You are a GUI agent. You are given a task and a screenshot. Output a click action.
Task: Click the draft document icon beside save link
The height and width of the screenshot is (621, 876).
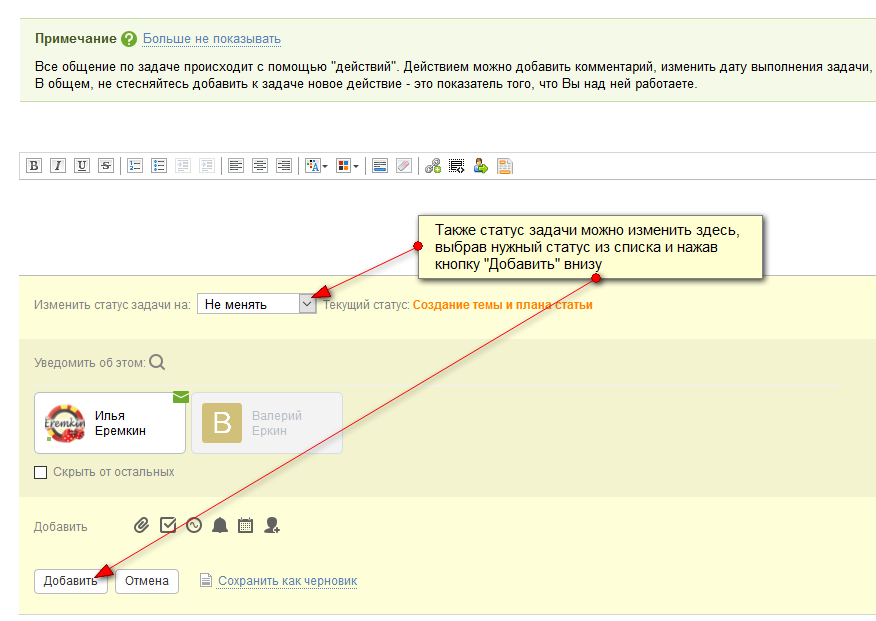[206, 581]
